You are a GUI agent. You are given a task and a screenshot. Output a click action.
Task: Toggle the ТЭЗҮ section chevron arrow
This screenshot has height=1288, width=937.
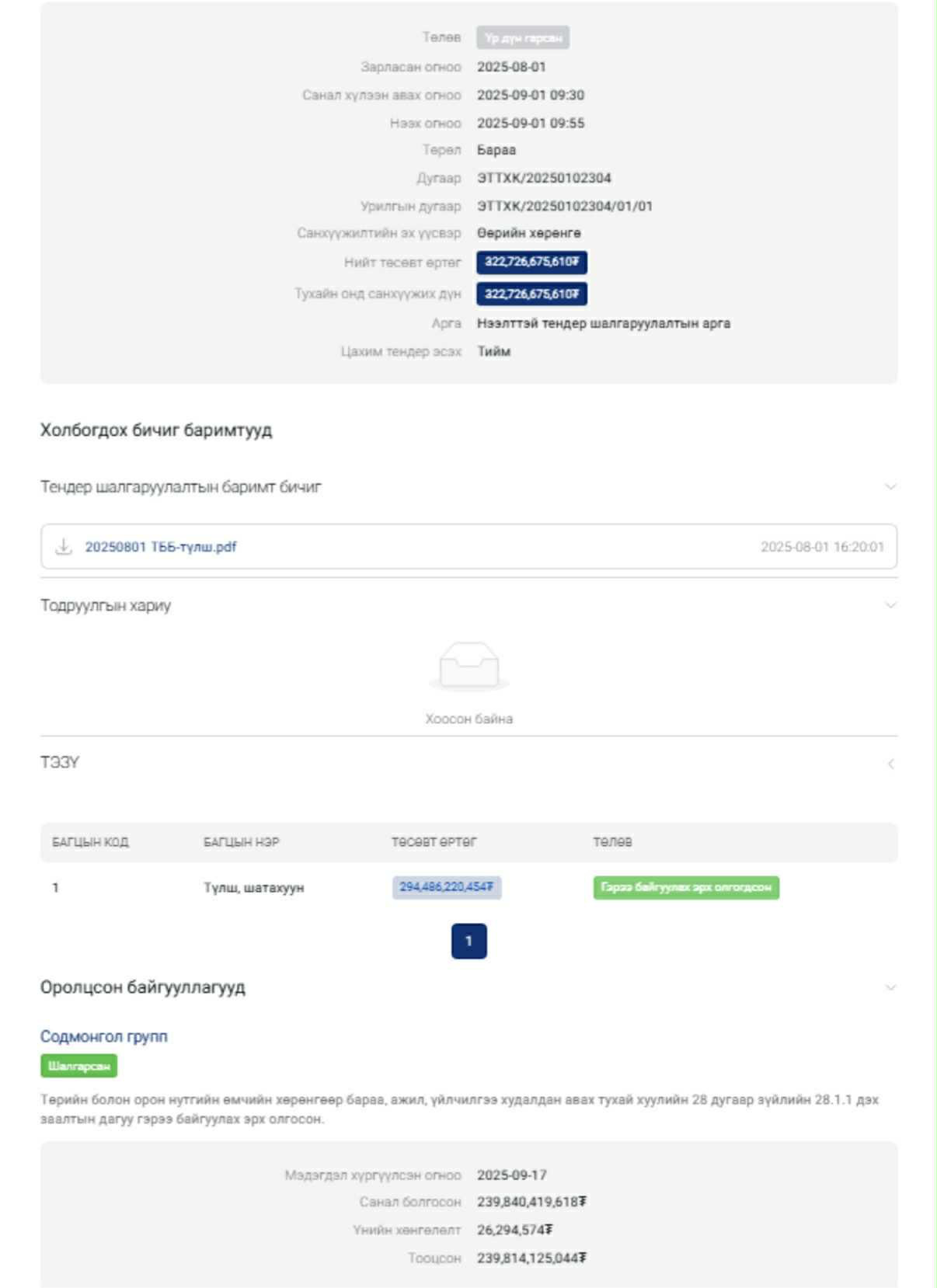[890, 764]
